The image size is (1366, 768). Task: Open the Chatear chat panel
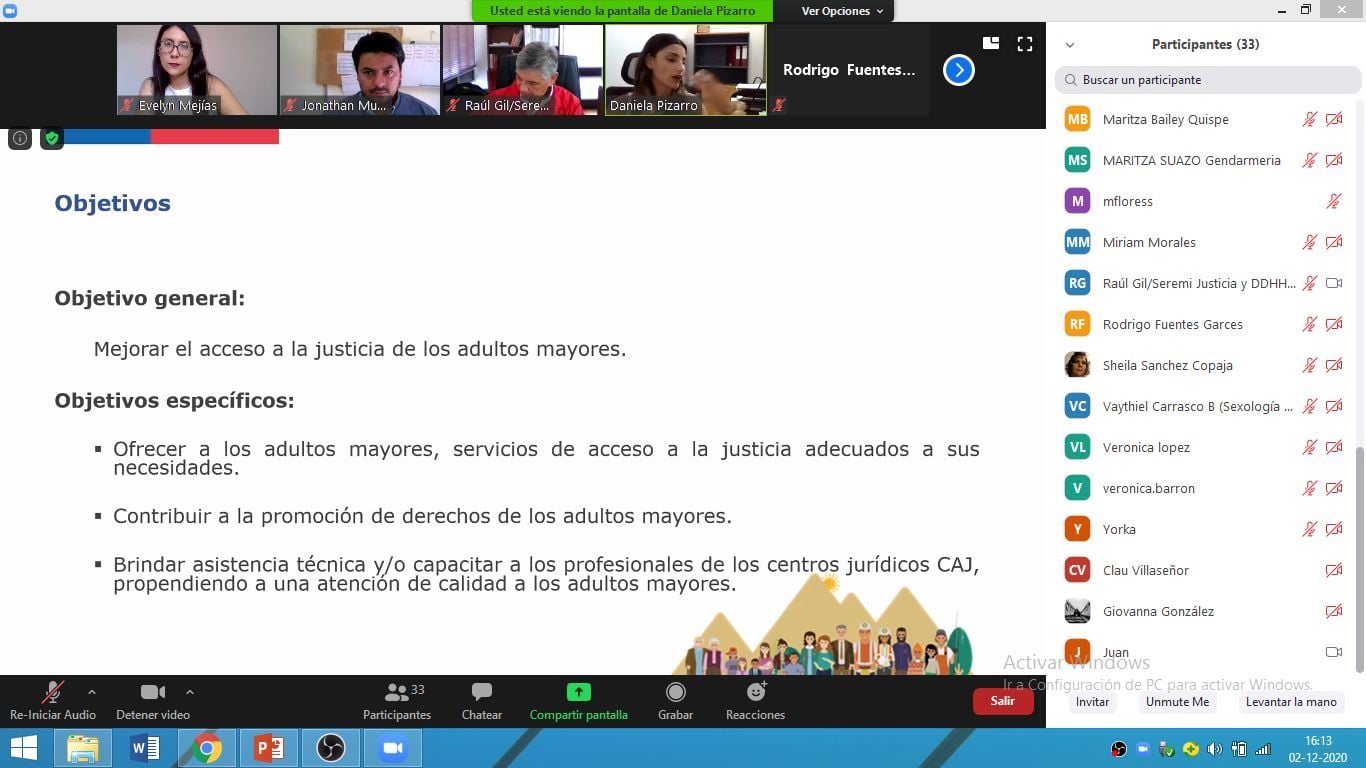(481, 692)
